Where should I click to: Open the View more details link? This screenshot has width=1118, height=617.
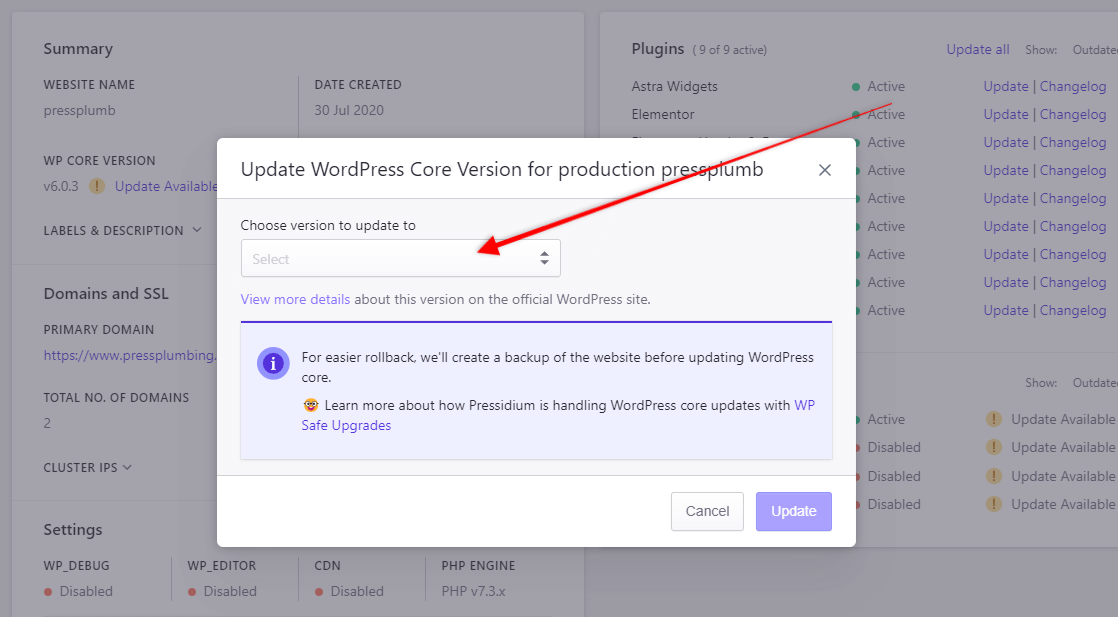click(x=295, y=299)
